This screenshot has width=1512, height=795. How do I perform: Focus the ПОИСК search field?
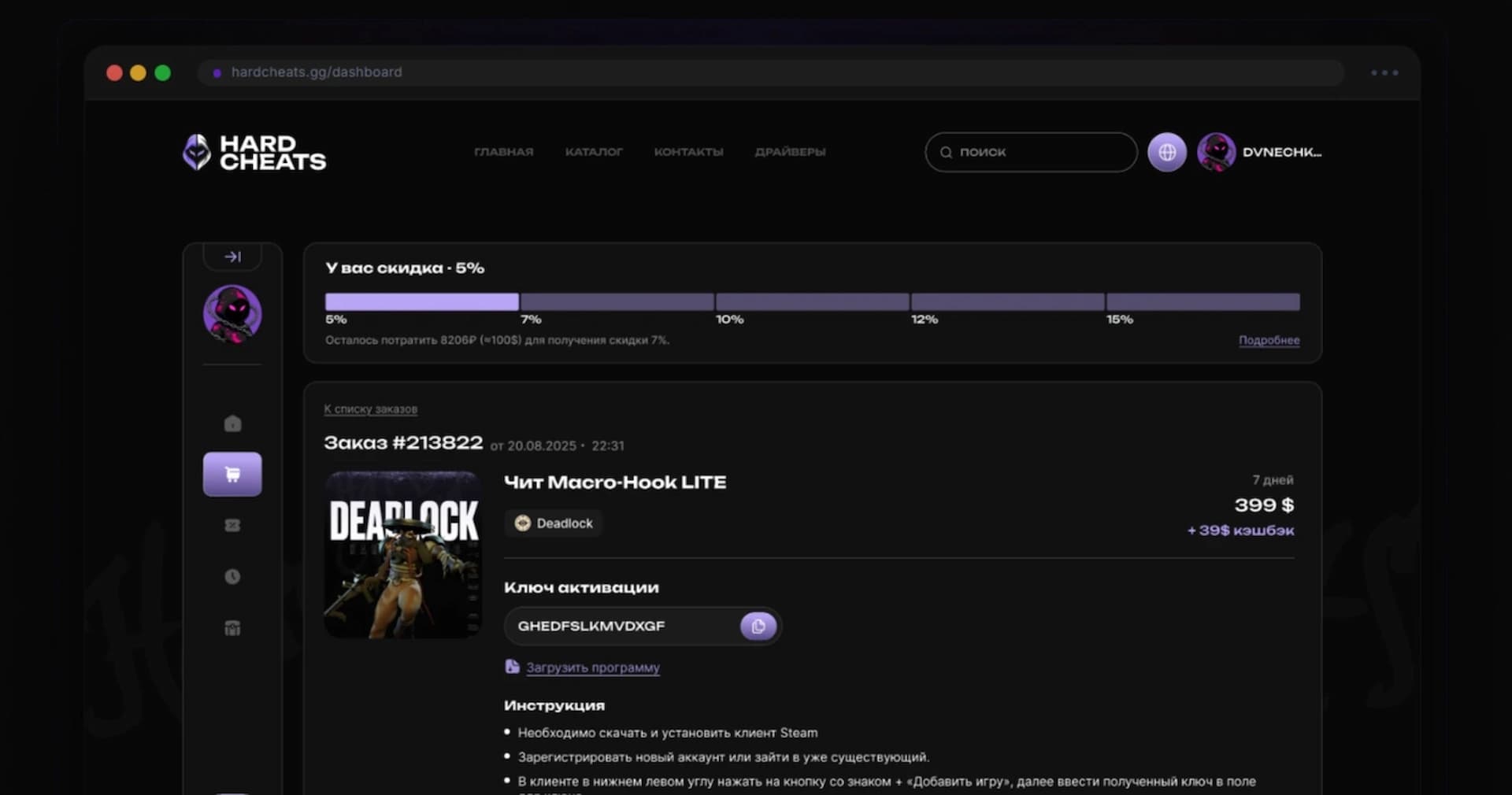[1031, 152]
